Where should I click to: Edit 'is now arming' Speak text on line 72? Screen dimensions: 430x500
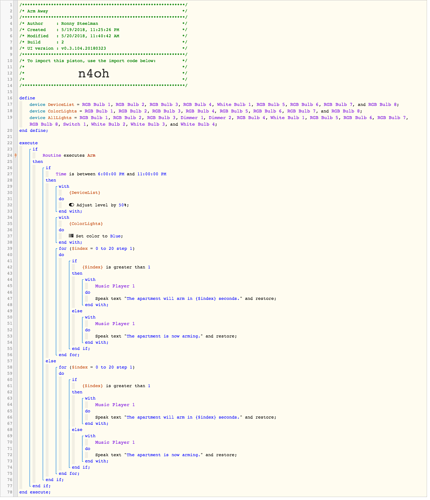(166, 455)
